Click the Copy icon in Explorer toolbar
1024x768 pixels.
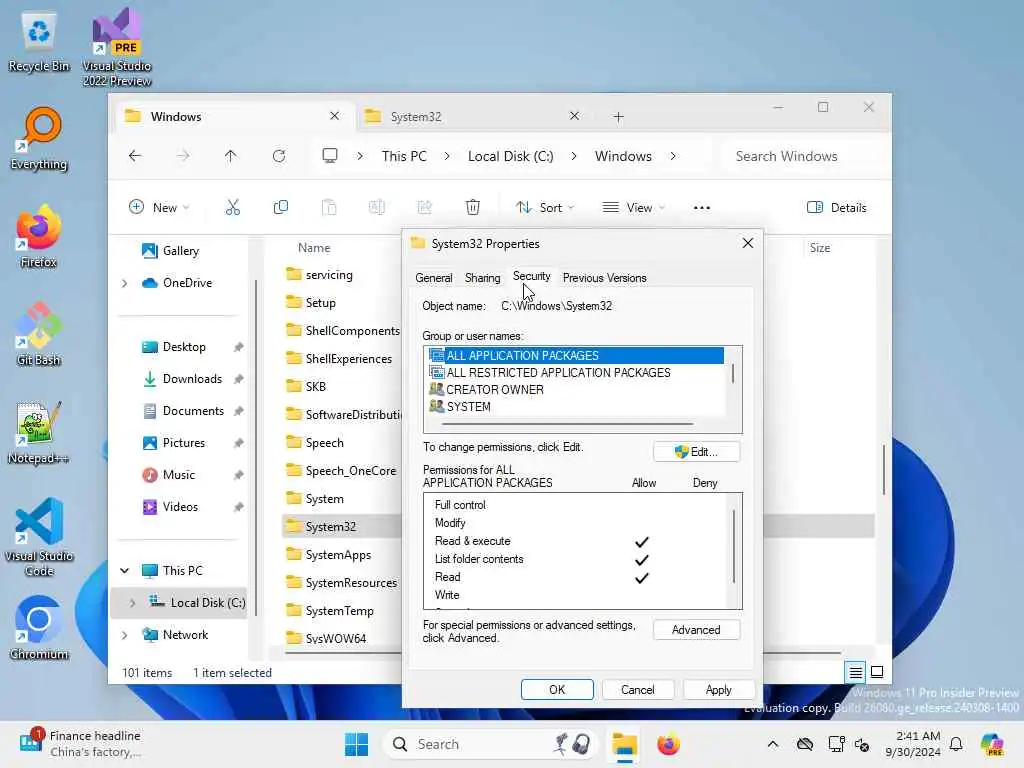click(x=281, y=208)
